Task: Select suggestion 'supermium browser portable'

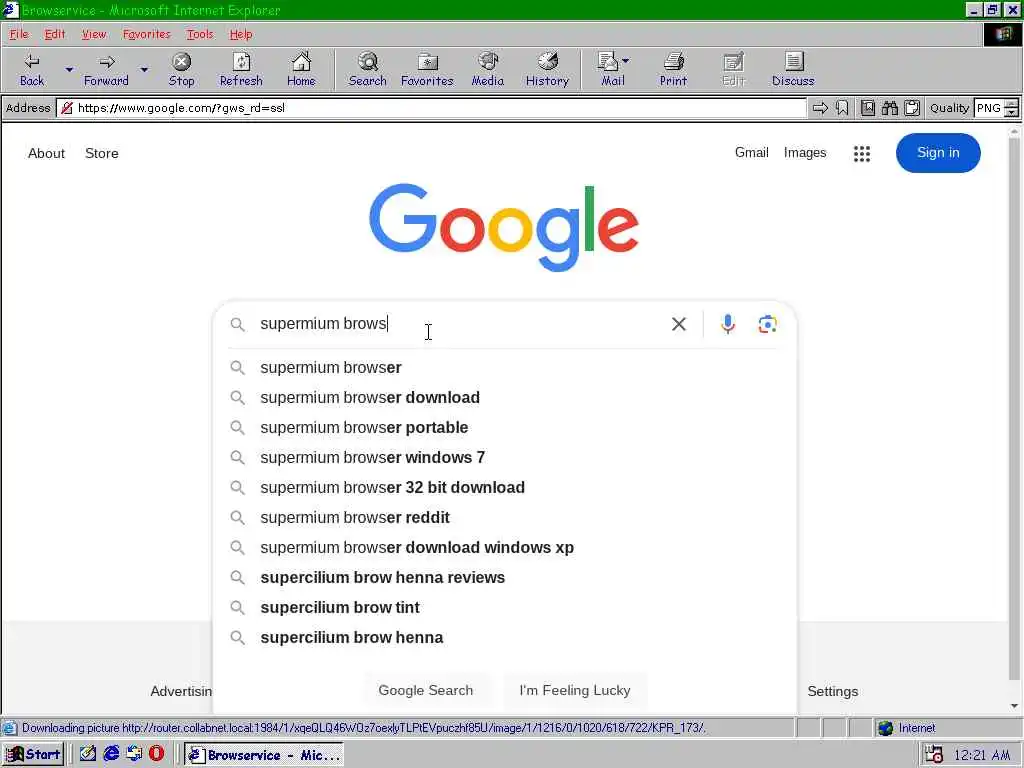Action: pos(505,428)
